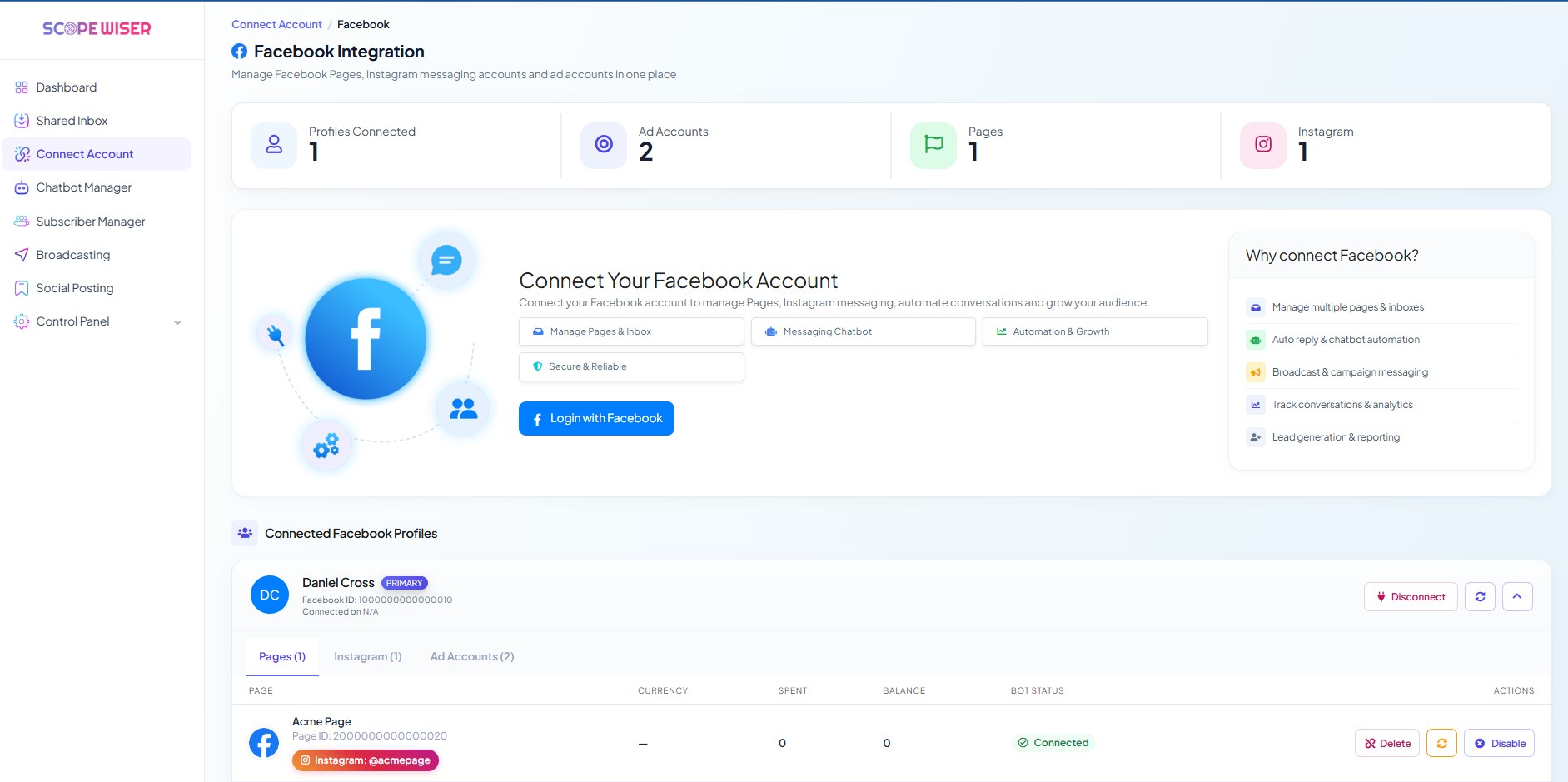Click the Pages flag icon
The image size is (1568, 782).
[933, 145]
